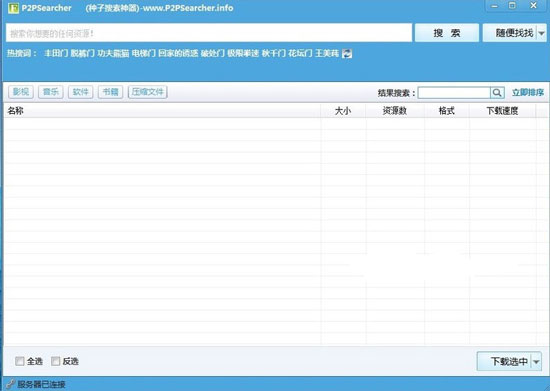Screen dimensions: 550x391
Task: Select hot keyword 极限车速
Action: [243, 53]
